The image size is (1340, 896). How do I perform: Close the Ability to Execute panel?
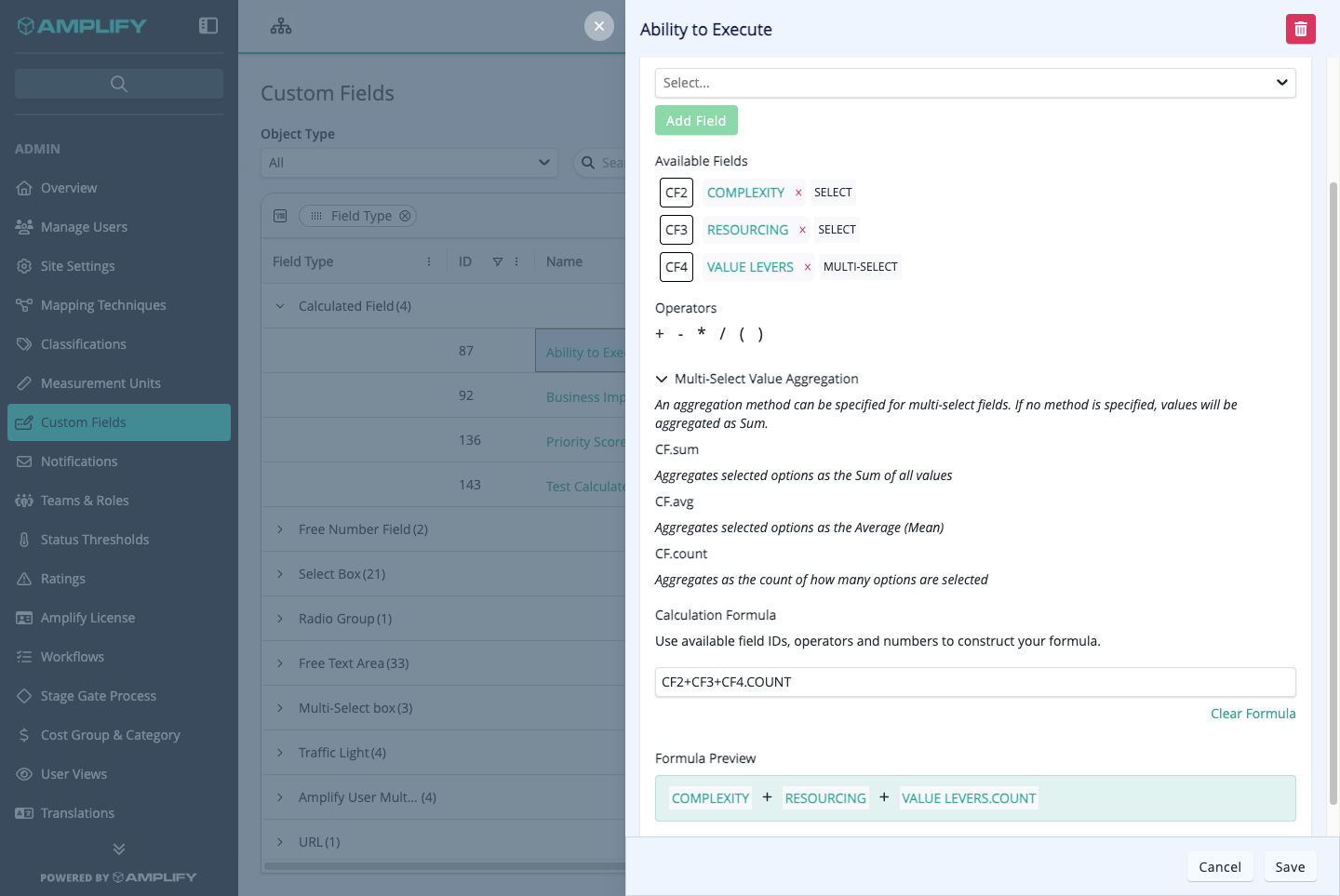pos(599,26)
